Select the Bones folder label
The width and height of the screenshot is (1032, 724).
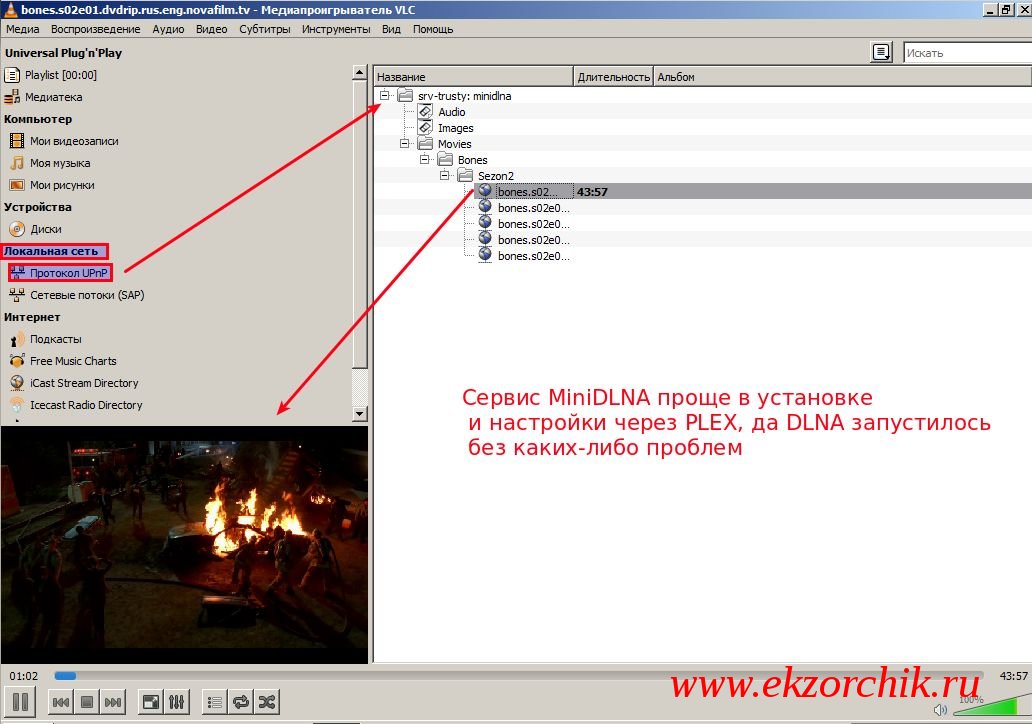pos(473,160)
